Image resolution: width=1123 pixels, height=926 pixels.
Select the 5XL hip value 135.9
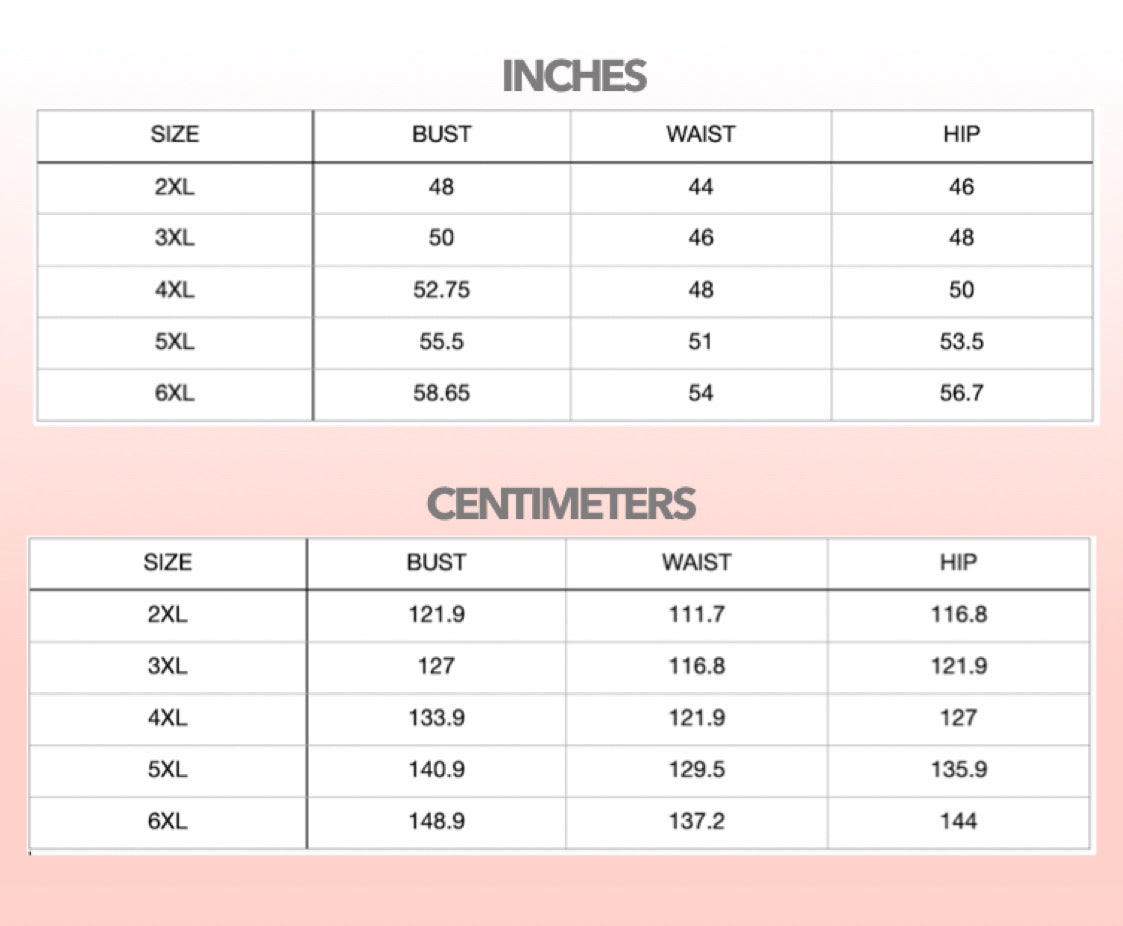pos(958,770)
